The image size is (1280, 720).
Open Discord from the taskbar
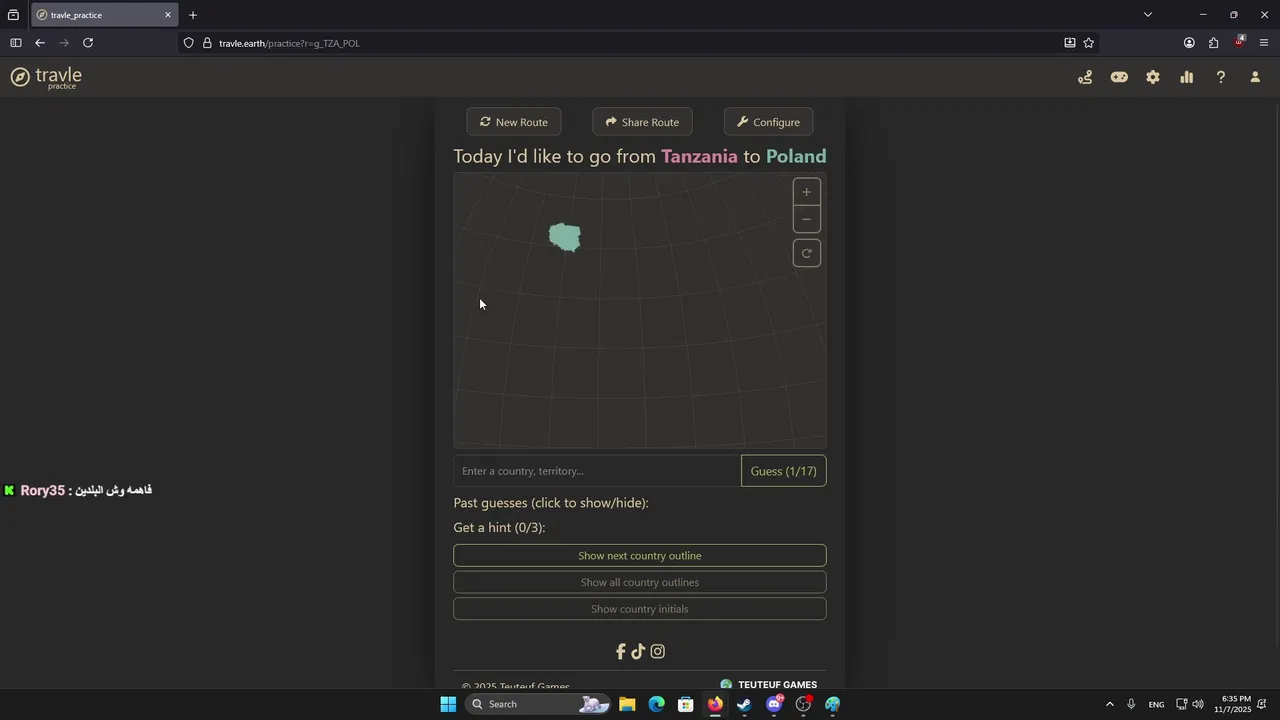pos(774,704)
